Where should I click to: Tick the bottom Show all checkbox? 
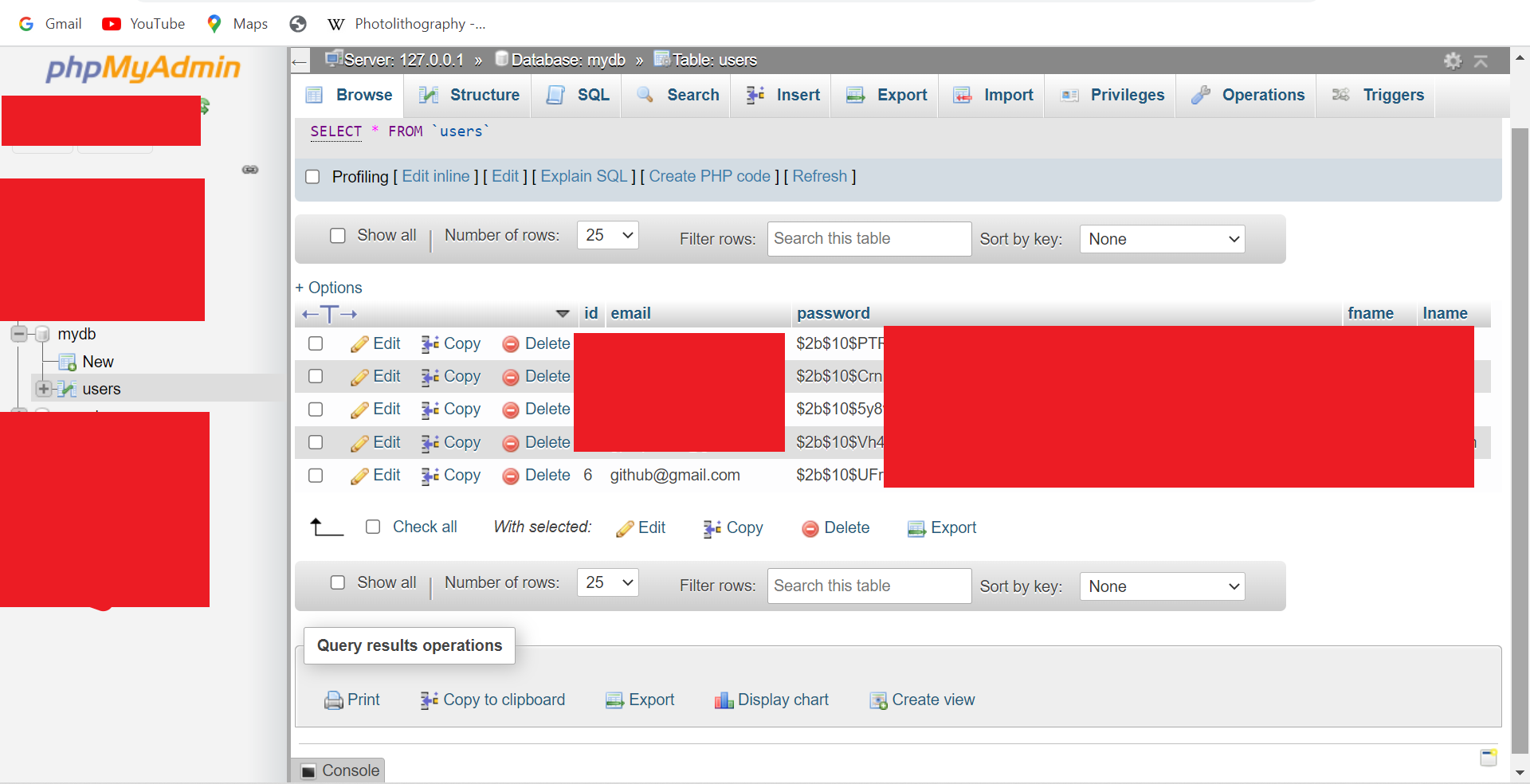click(x=338, y=582)
